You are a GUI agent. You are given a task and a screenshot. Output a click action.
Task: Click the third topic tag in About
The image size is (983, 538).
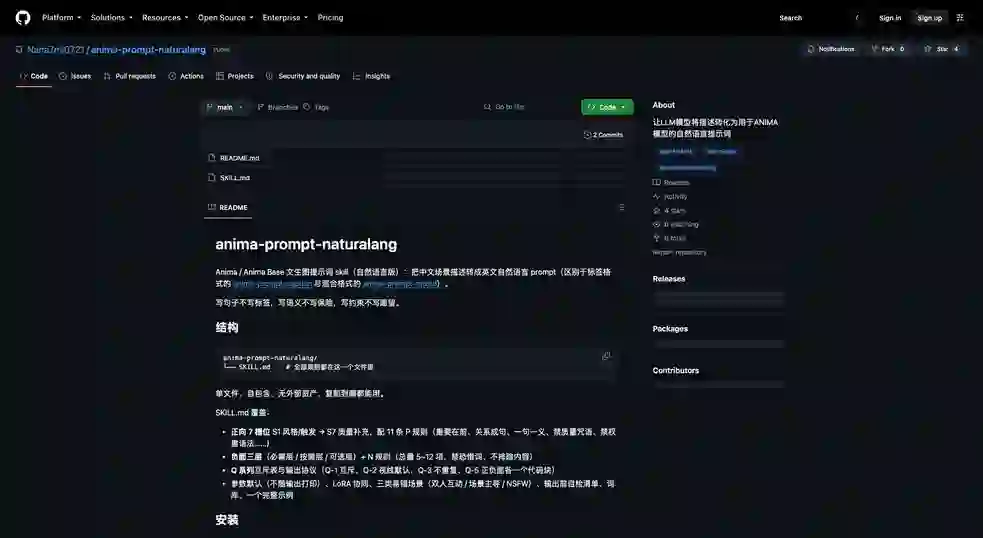[x=688, y=167]
